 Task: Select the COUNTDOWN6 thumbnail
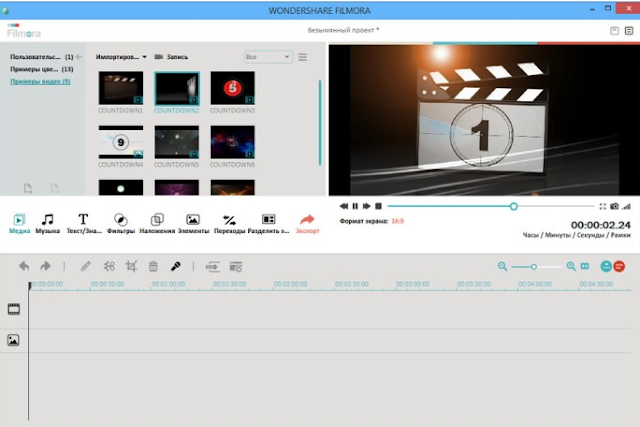[233, 142]
